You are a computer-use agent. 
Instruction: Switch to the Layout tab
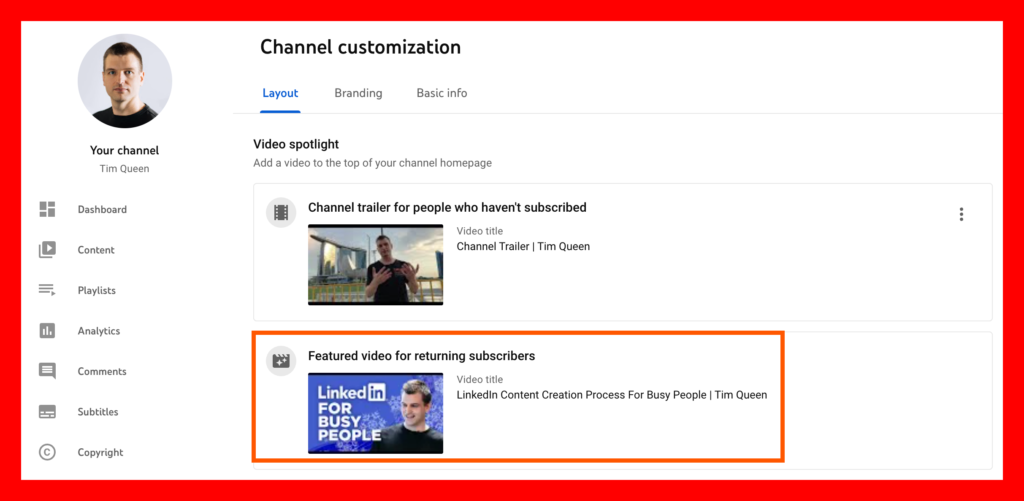[280, 93]
